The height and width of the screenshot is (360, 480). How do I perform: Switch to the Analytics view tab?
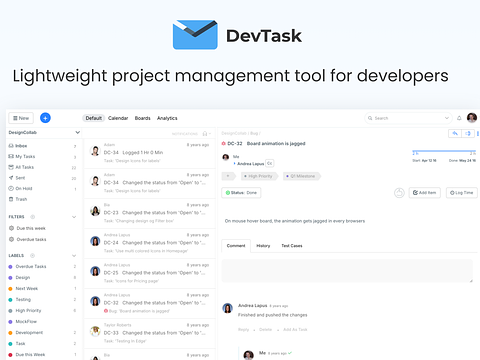tap(167, 118)
